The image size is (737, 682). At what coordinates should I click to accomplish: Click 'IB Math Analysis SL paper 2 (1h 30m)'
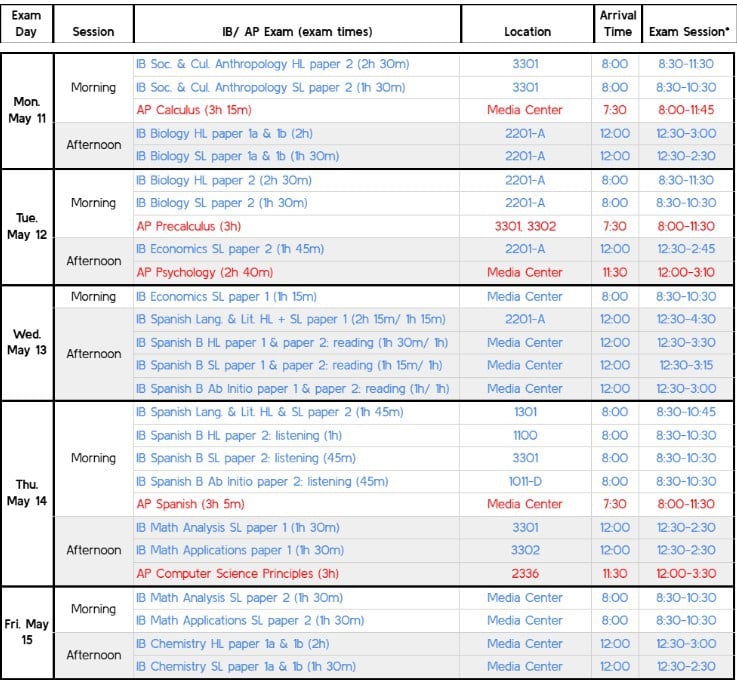[x=239, y=598]
